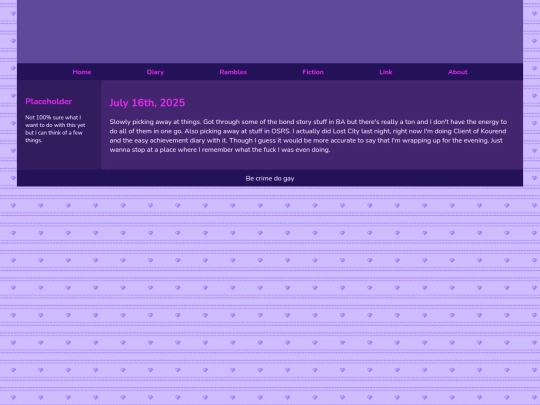
Task: Click 'Client of Kourend' in the diary text
Action: [479, 131]
